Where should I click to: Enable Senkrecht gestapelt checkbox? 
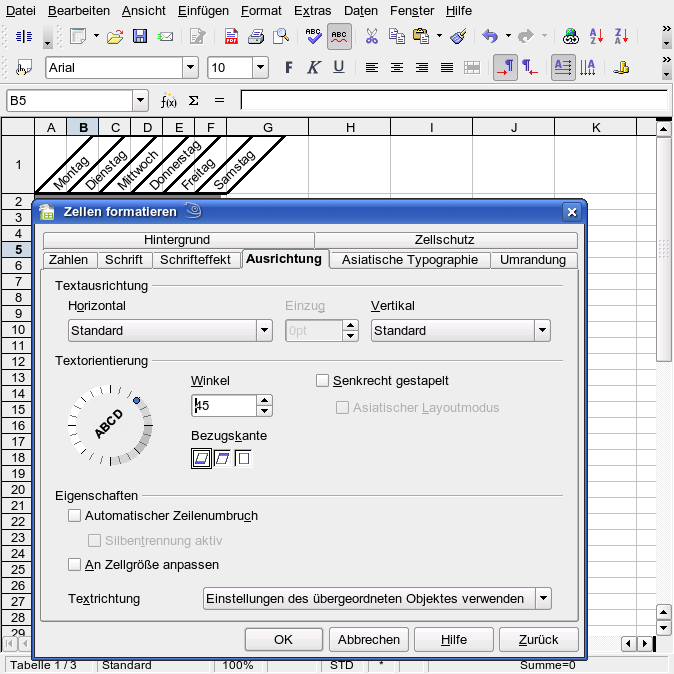tap(323, 380)
